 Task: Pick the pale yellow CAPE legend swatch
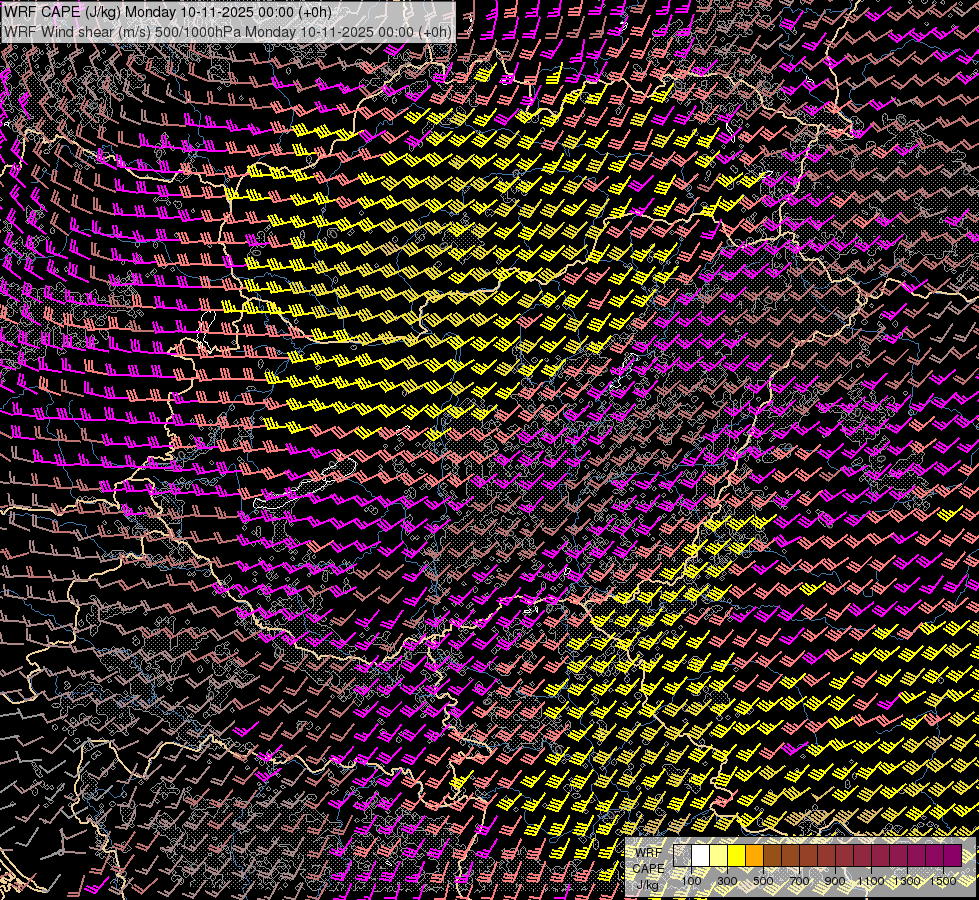[718, 855]
